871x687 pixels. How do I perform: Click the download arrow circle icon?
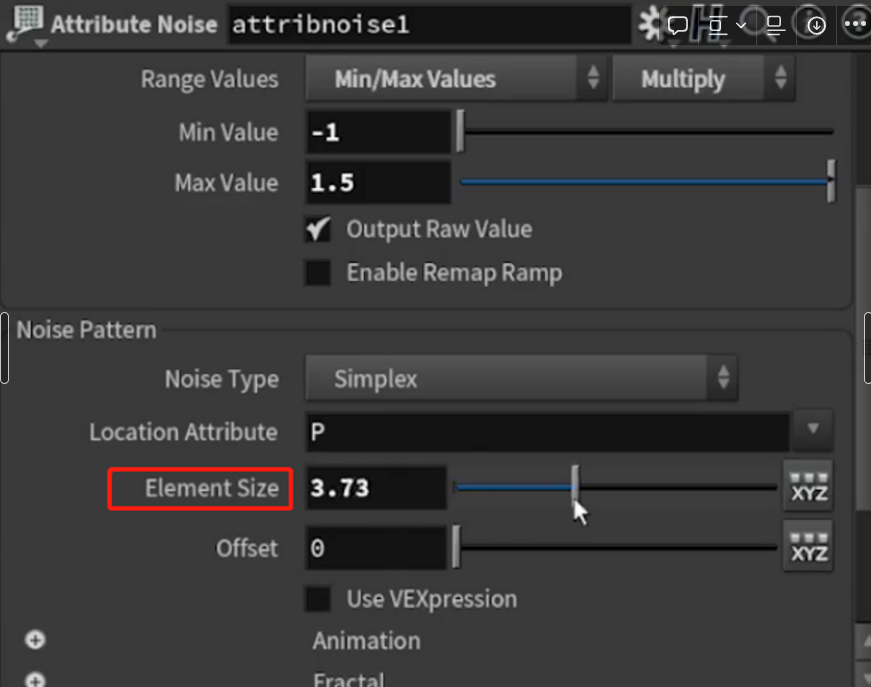pyautogui.click(x=816, y=25)
